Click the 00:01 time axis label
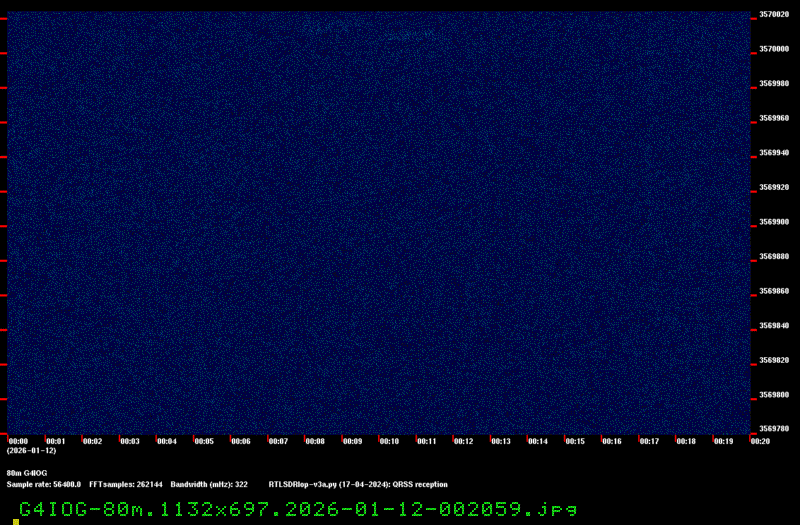This screenshot has height=525, width=800. (x=56, y=441)
